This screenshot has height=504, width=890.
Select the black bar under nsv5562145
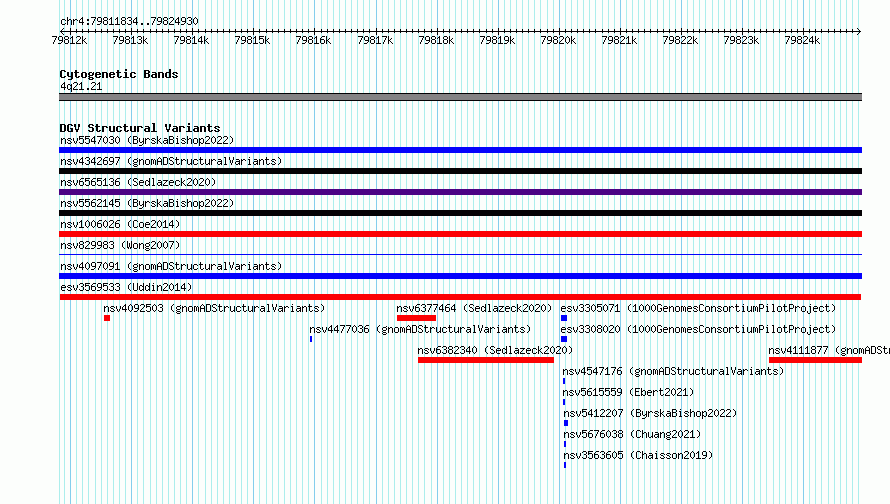tap(460, 213)
